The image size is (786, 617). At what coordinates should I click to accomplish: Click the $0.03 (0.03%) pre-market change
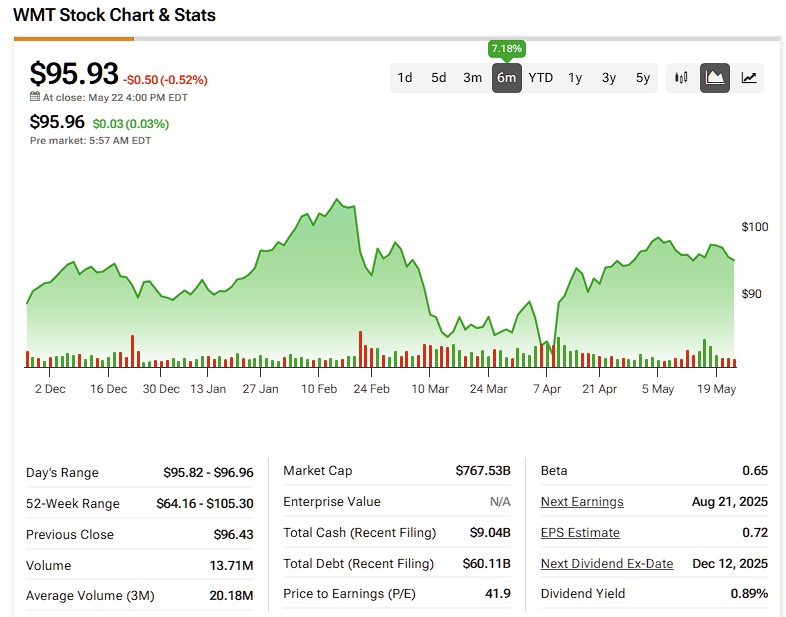coord(131,123)
